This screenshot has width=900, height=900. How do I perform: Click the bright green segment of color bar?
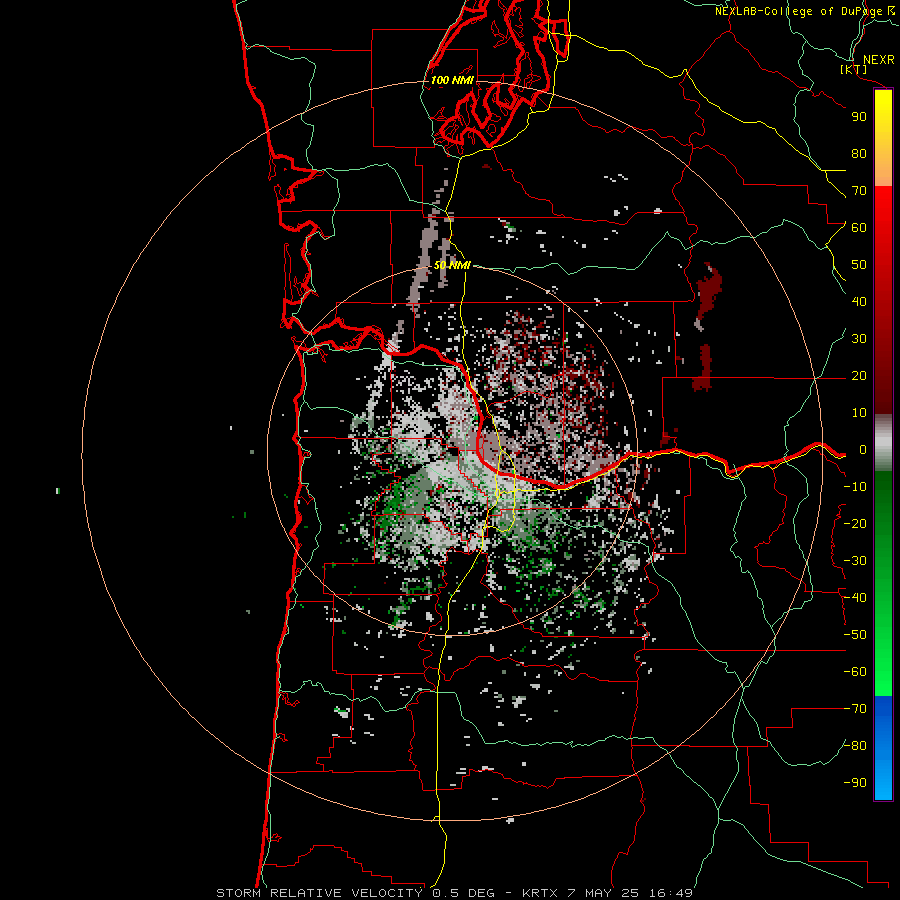coord(883,686)
